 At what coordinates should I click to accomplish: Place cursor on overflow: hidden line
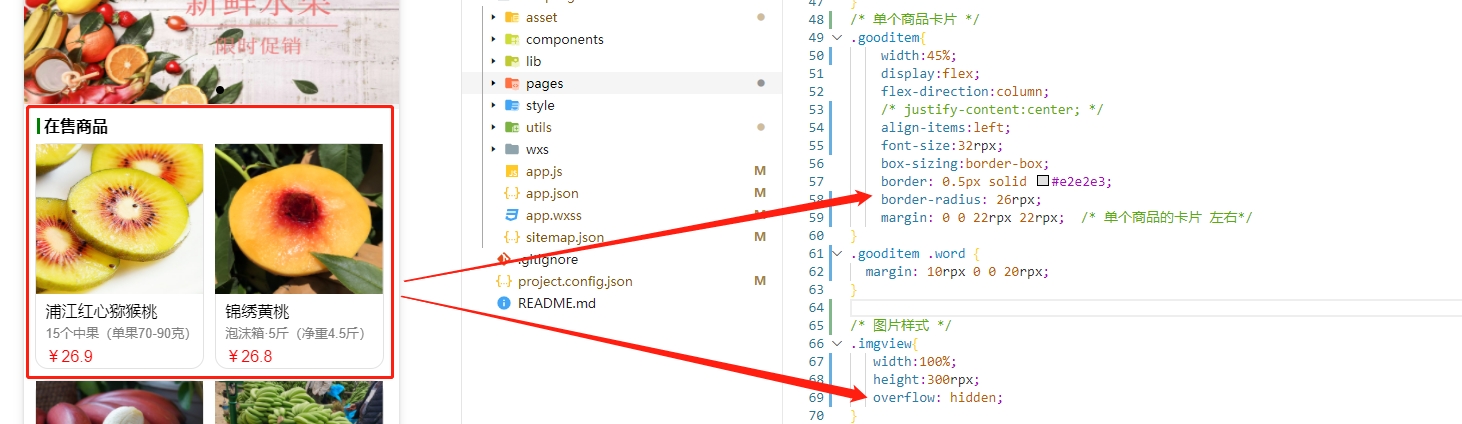(938, 398)
